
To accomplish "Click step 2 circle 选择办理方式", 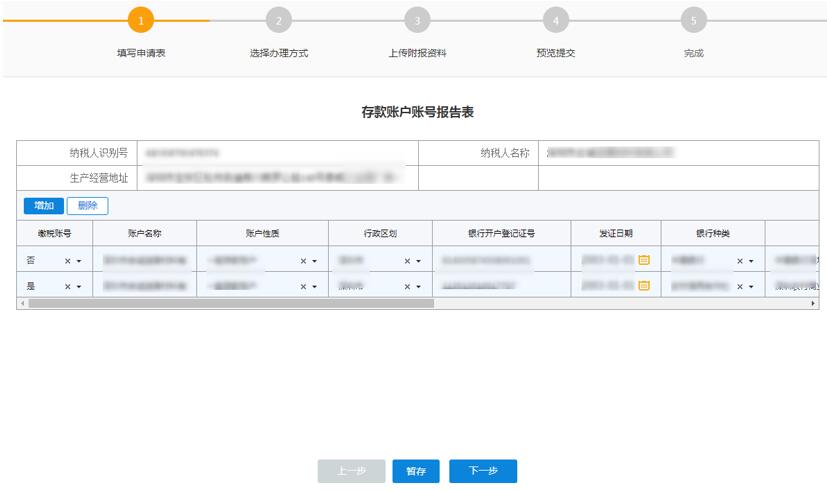I will [x=278, y=21].
